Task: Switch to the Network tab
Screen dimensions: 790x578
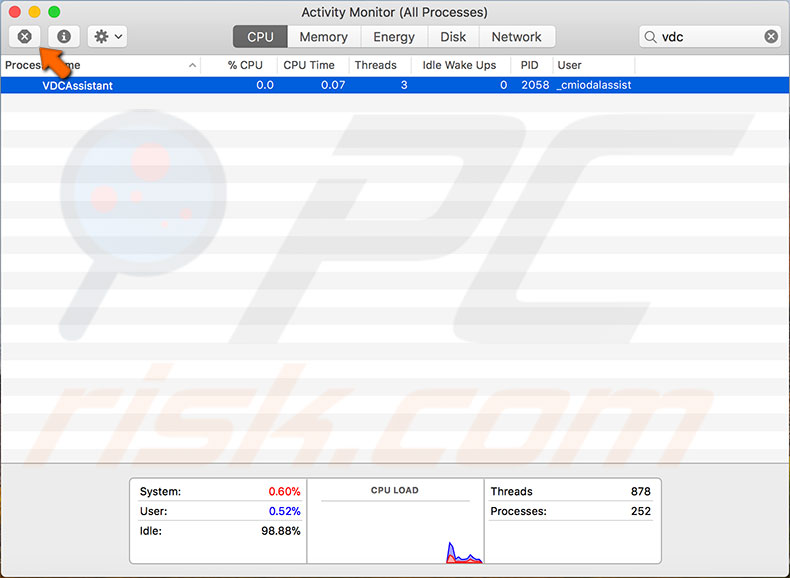Action: click(x=516, y=37)
